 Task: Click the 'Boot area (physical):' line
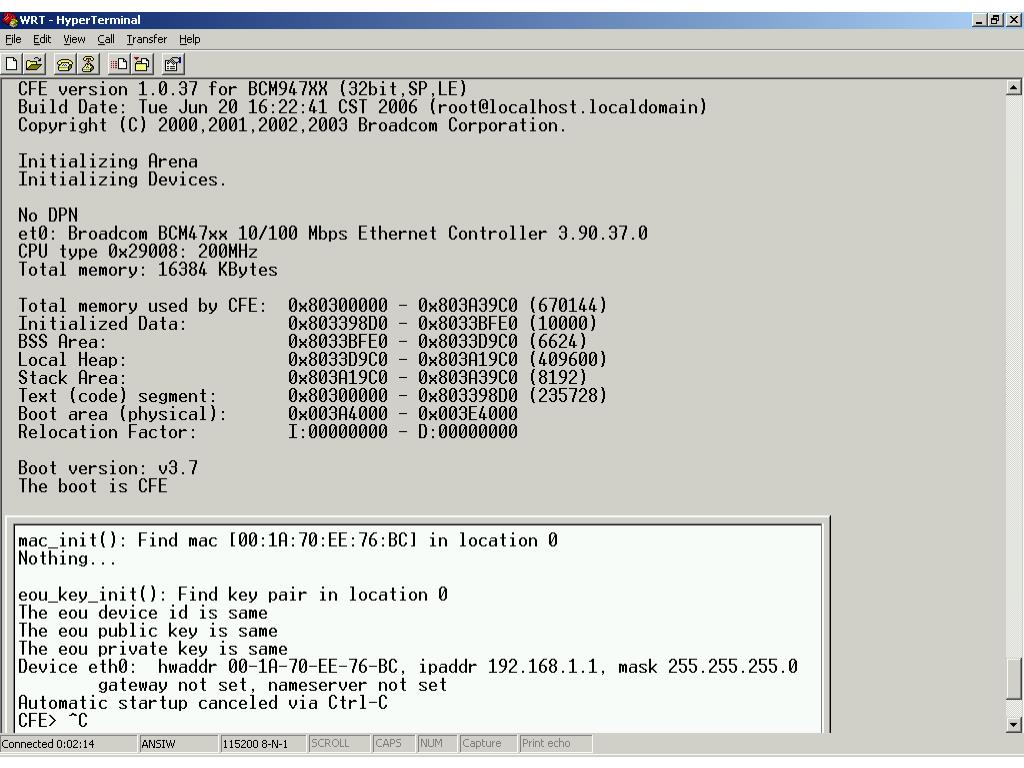[x=268, y=414]
